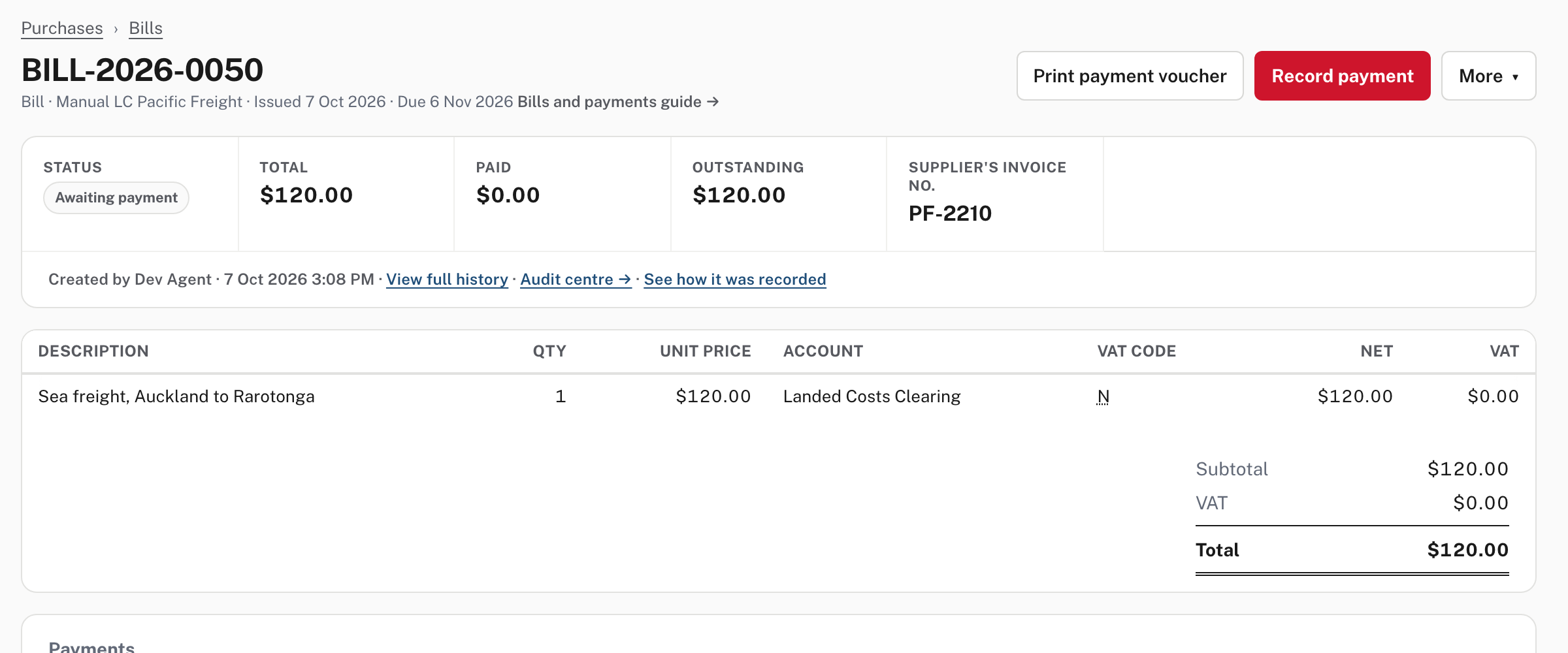
Task: Open the Bills and payments guide
Action: pyautogui.click(x=618, y=102)
